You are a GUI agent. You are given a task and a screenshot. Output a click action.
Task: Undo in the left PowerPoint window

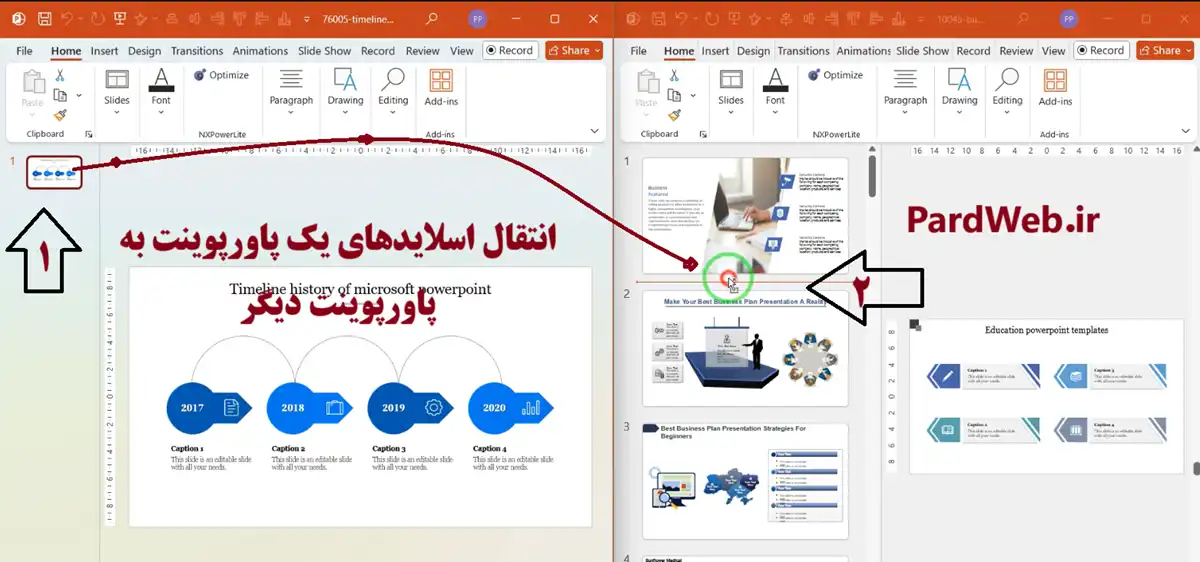coord(68,19)
